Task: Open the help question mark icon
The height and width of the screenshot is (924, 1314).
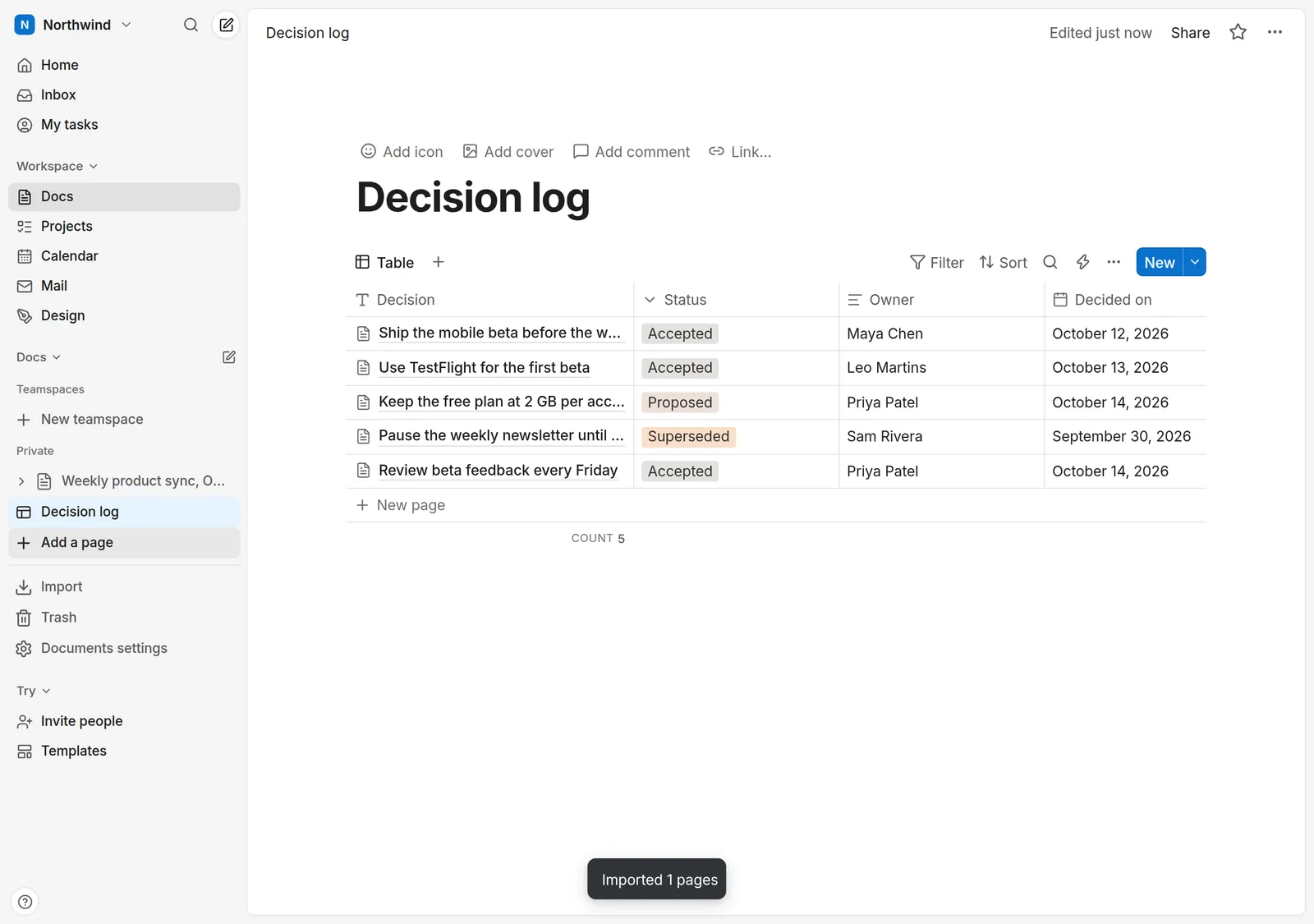Action: (x=25, y=902)
